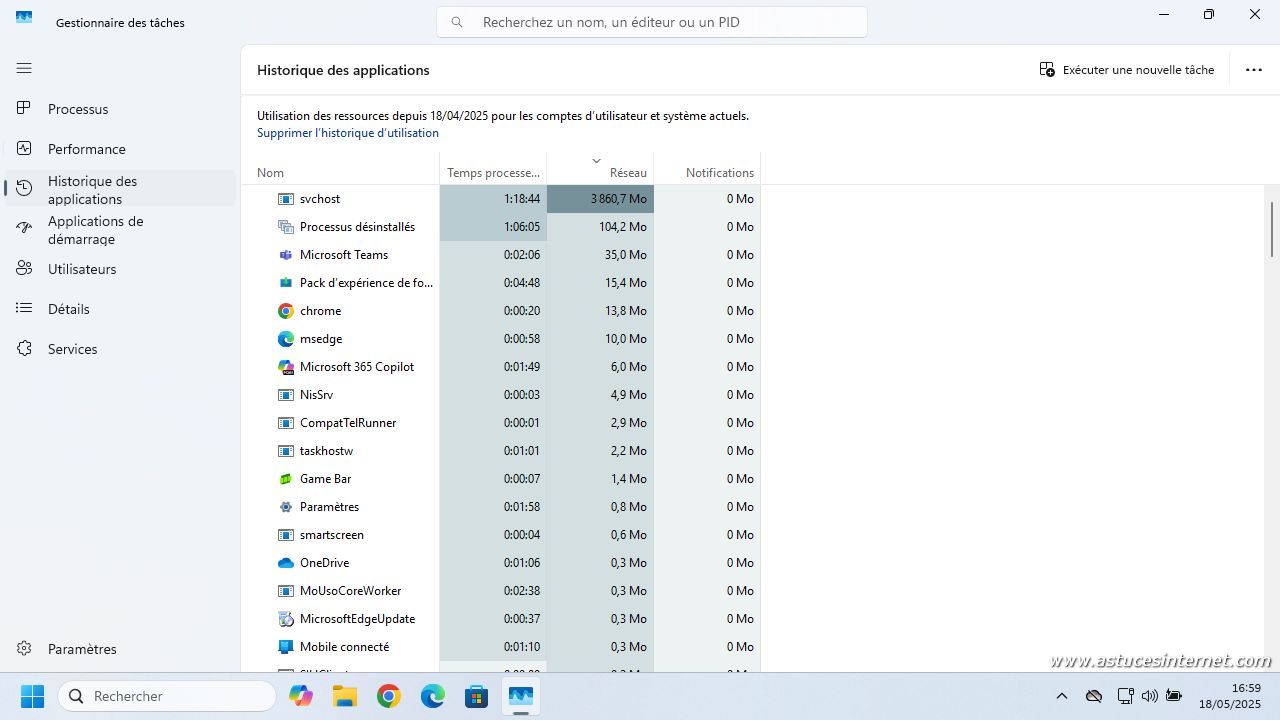1280x720 pixels.
Task: Open File Explorer from the taskbar
Action: 345,696
